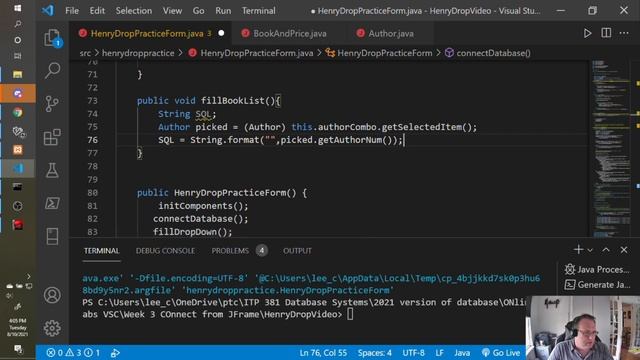
Task: Select the TERMINAL panel tab
Action: pos(102,251)
